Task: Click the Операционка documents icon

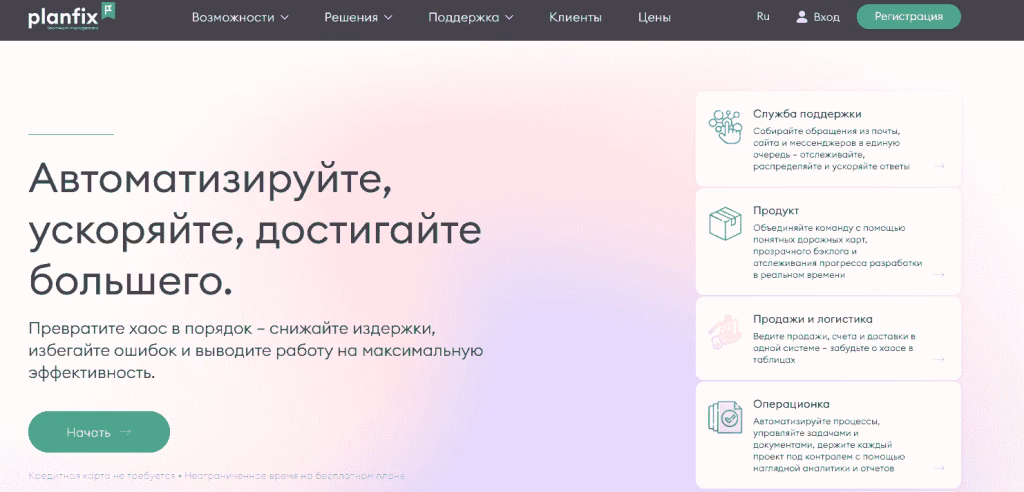Action: 725,417
